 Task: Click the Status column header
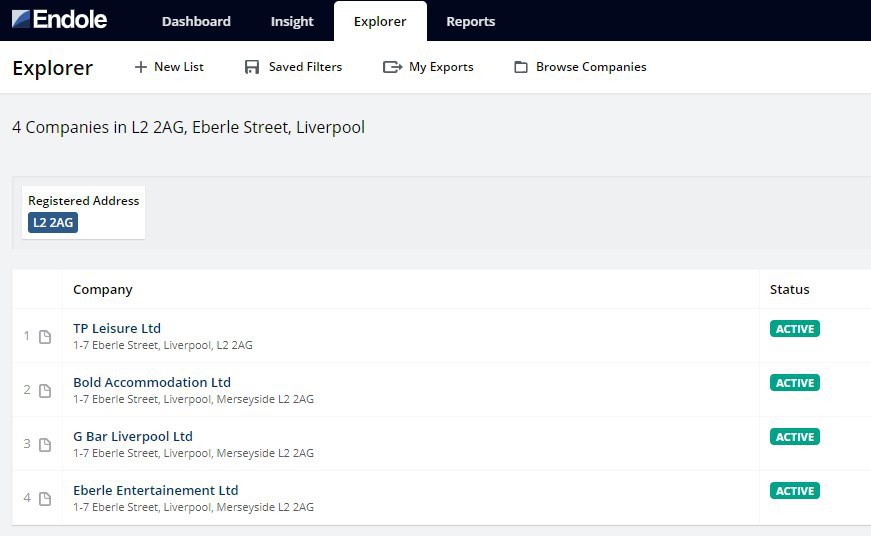789,289
